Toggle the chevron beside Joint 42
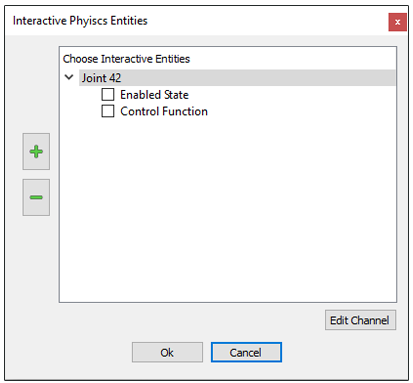 69,77
